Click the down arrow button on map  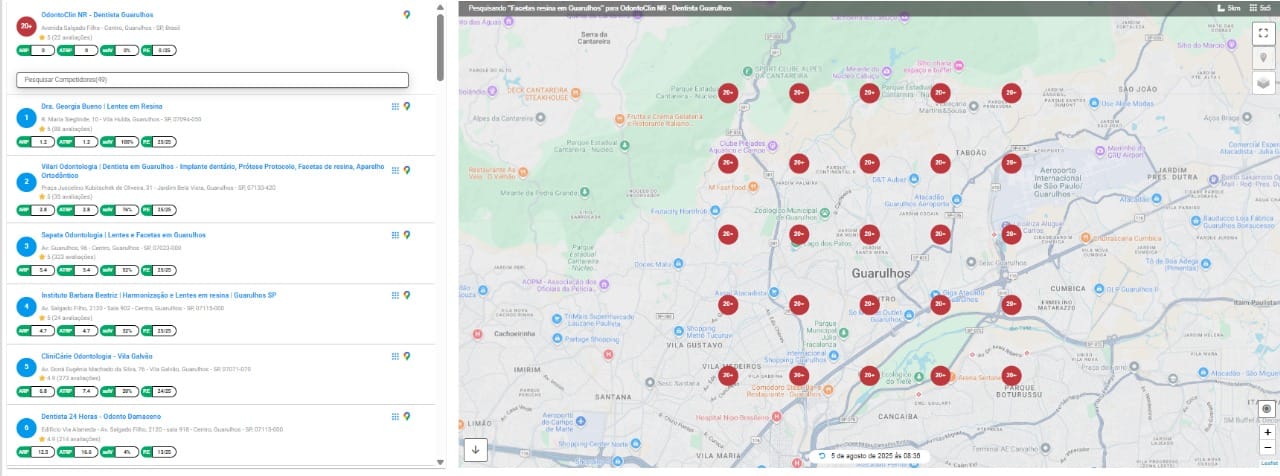click(475, 450)
